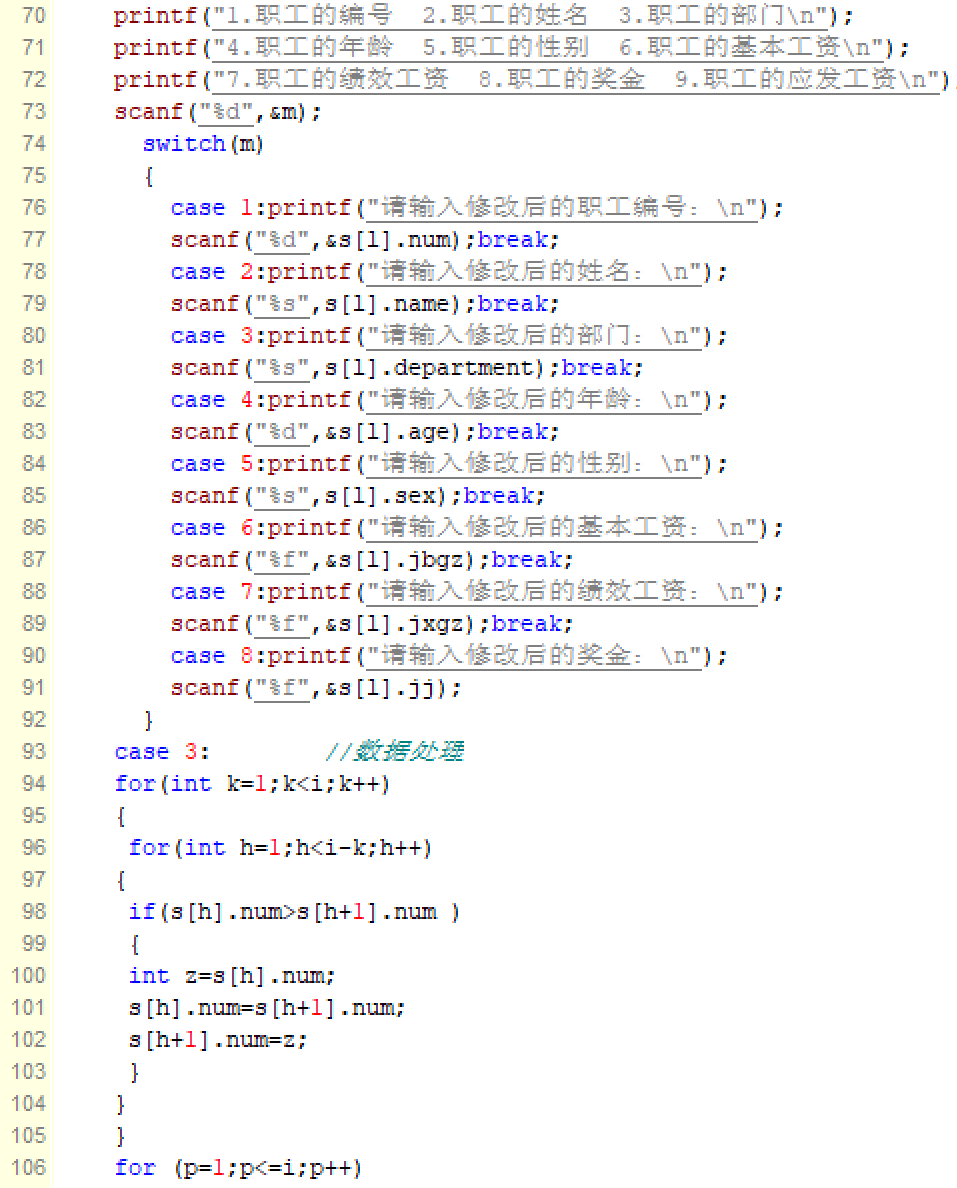The image size is (957, 1188).
Task: Click line number 70 in the gutter
Action: coord(33,15)
